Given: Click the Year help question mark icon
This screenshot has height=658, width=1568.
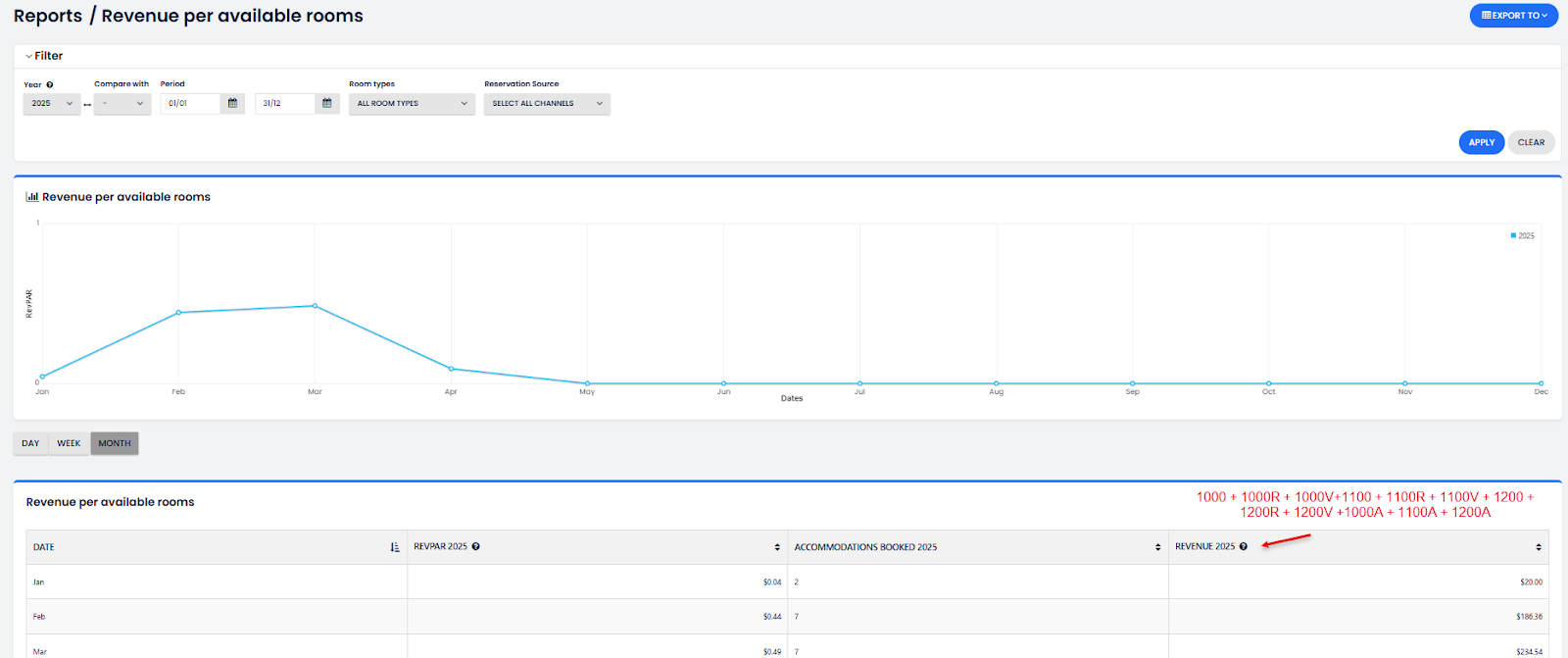Looking at the screenshot, I should click(50, 84).
